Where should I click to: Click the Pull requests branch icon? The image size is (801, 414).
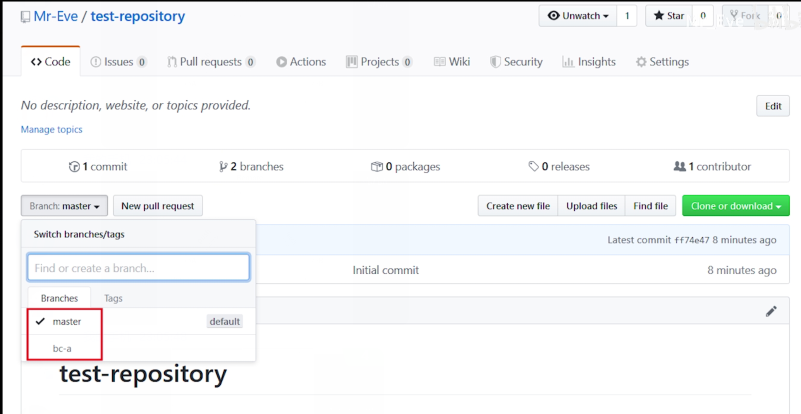point(172,62)
